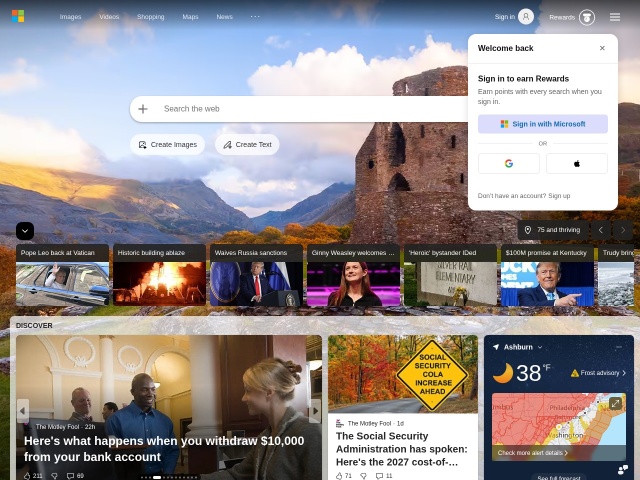Click the Sign up link

pos(559,196)
